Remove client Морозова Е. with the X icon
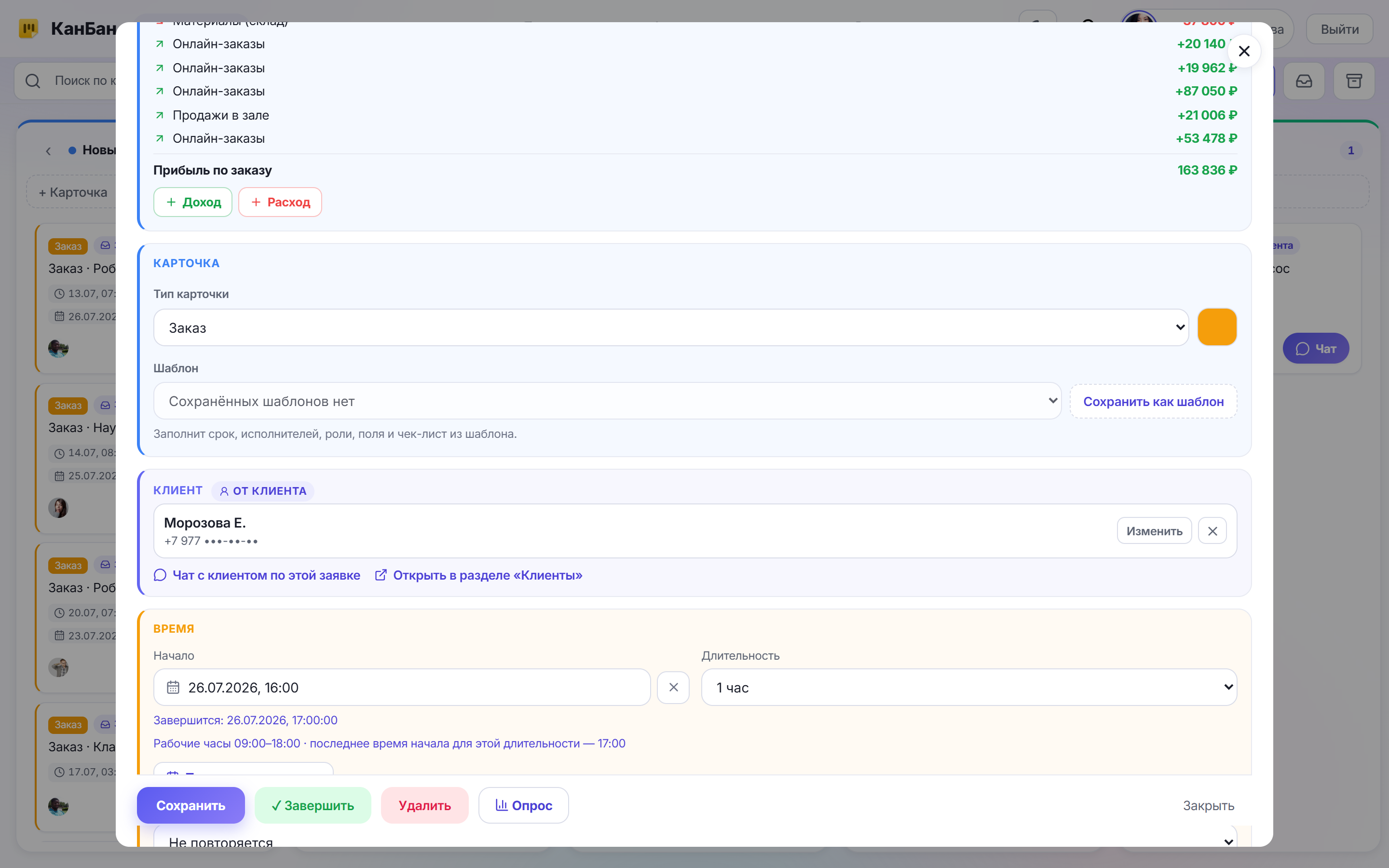This screenshot has height=868, width=1389. point(1212,531)
